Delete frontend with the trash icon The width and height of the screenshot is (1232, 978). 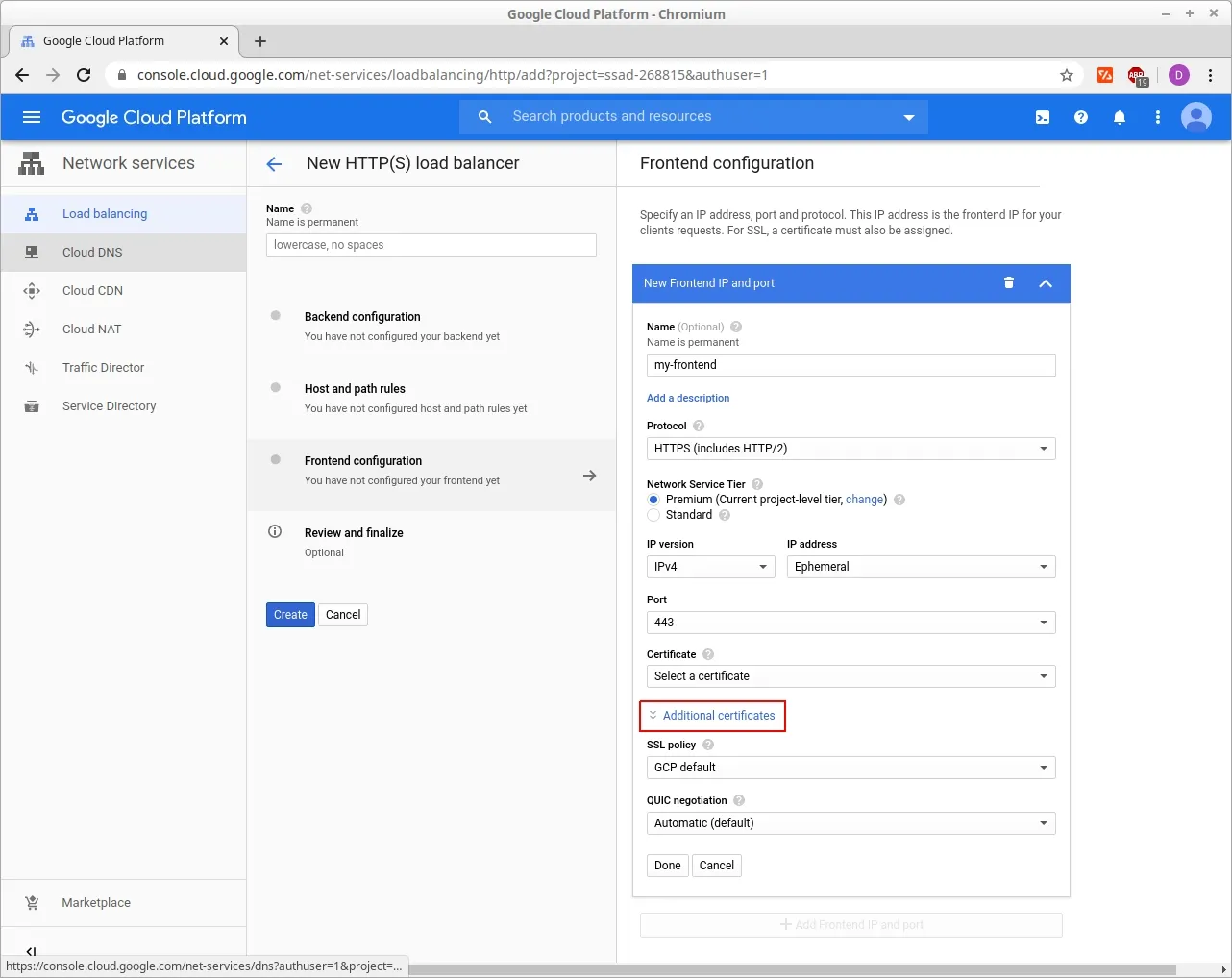coord(1009,283)
